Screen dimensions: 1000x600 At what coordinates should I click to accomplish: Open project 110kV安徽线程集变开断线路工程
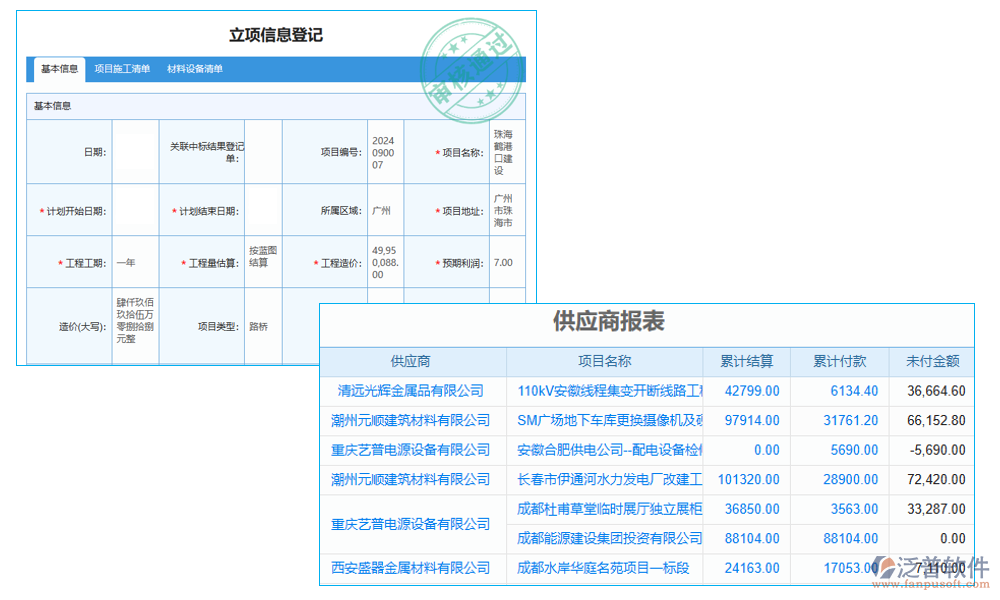611,390
